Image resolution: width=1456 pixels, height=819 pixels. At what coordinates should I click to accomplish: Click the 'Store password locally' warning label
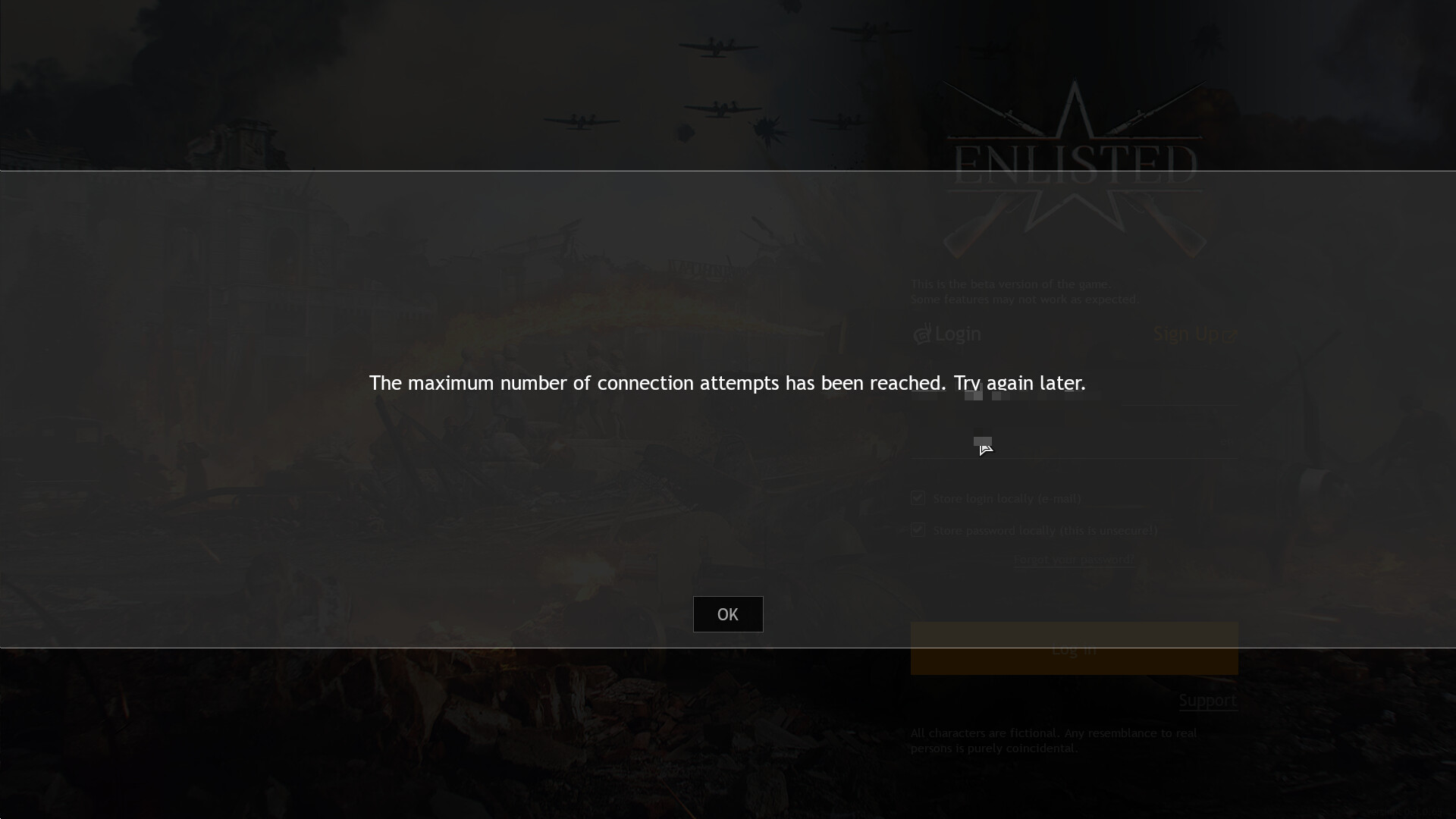(1045, 530)
